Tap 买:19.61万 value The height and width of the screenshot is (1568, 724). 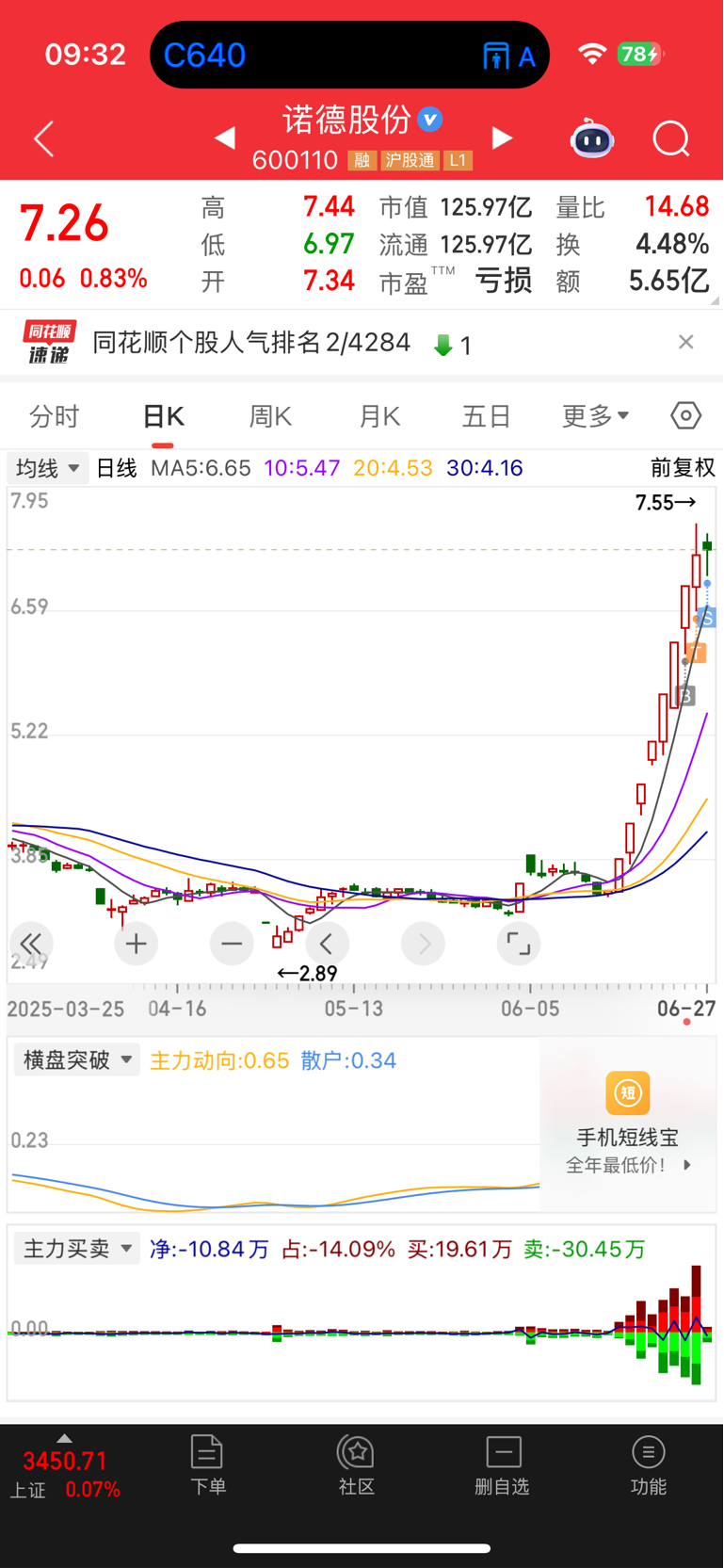459,1250
